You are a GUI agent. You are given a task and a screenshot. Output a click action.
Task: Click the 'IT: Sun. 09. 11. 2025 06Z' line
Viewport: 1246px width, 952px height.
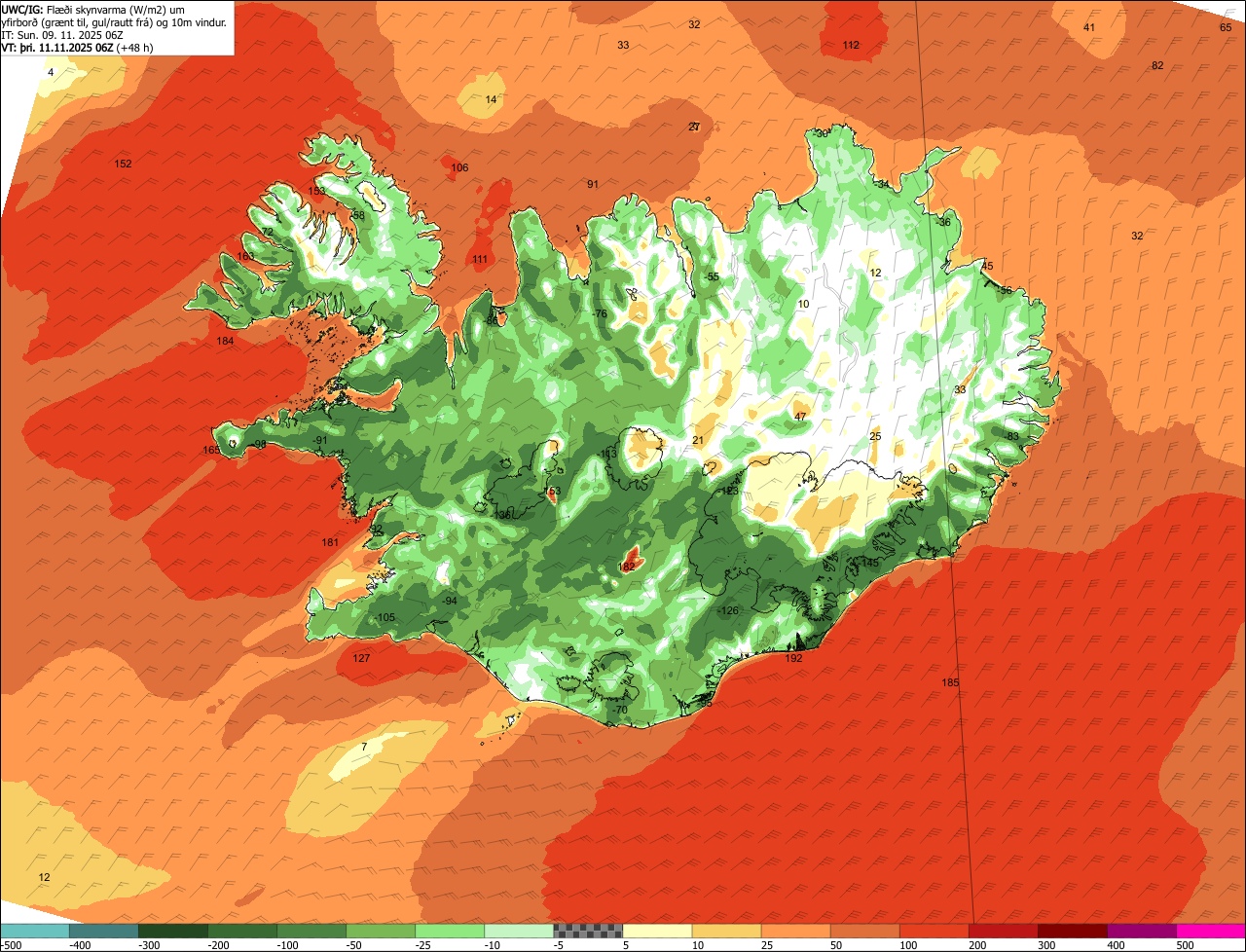[64, 35]
